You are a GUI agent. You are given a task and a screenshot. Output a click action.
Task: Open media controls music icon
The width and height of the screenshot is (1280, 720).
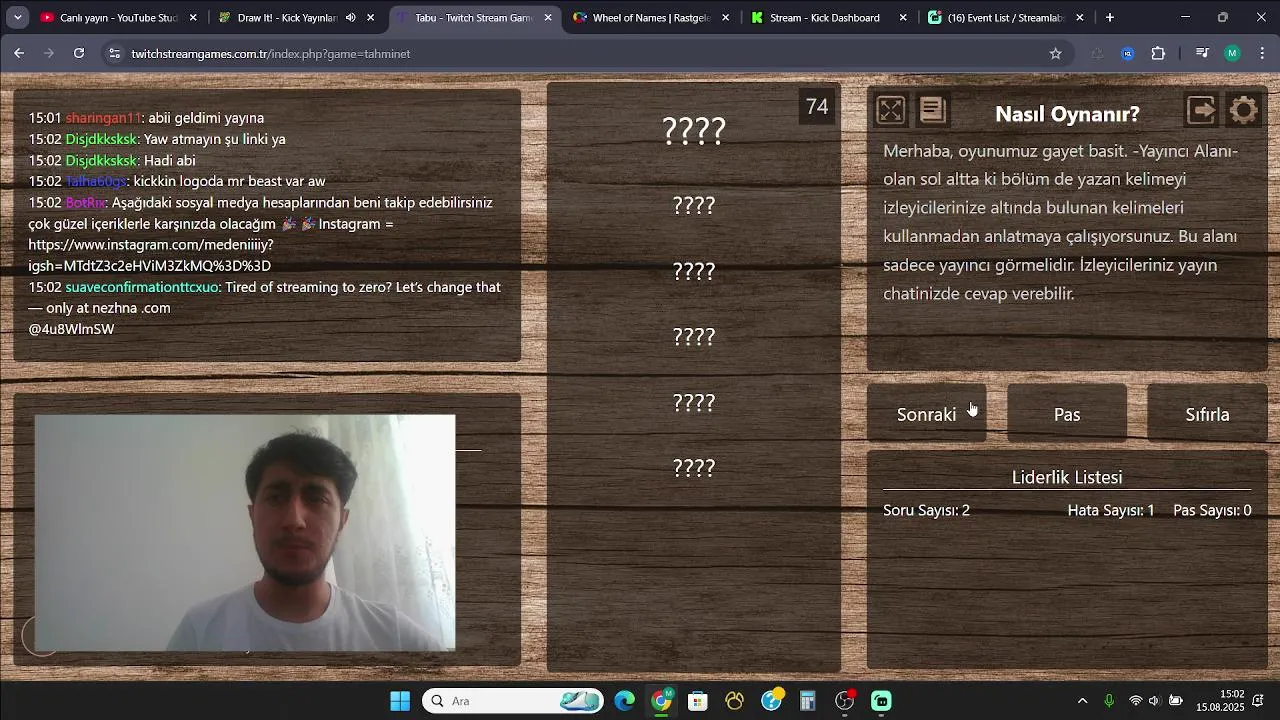pyautogui.click(x=1202, y=53)
